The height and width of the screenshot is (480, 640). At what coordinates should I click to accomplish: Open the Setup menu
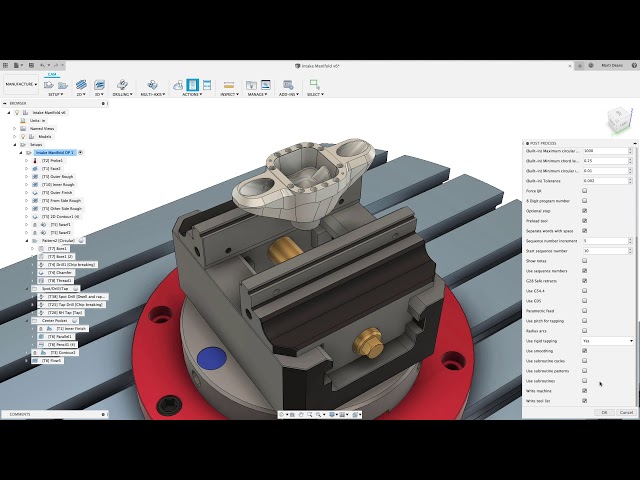pyautogui.click(x=56, y=94)
